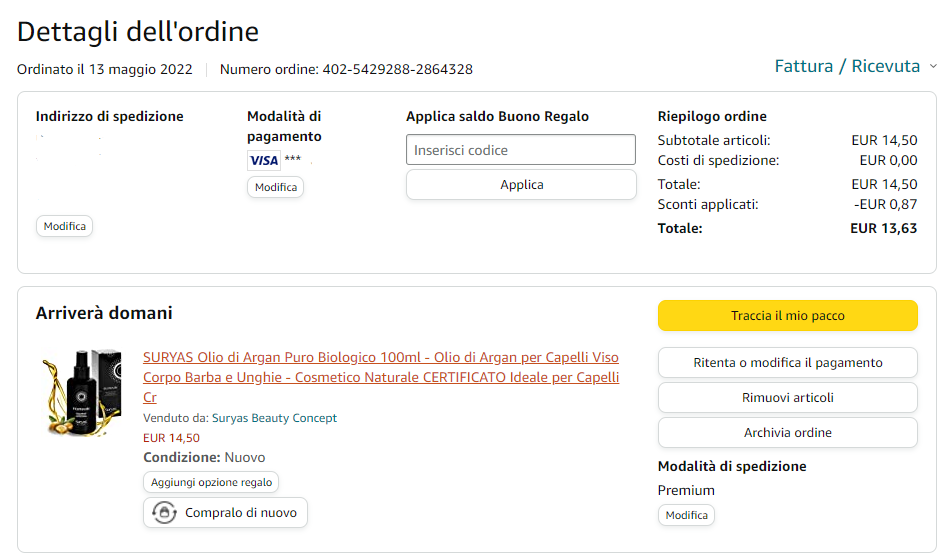Screen dimensions: 940x556
Task: Open the Suryas Beauty Concept seller link
Action: (274, 418)
